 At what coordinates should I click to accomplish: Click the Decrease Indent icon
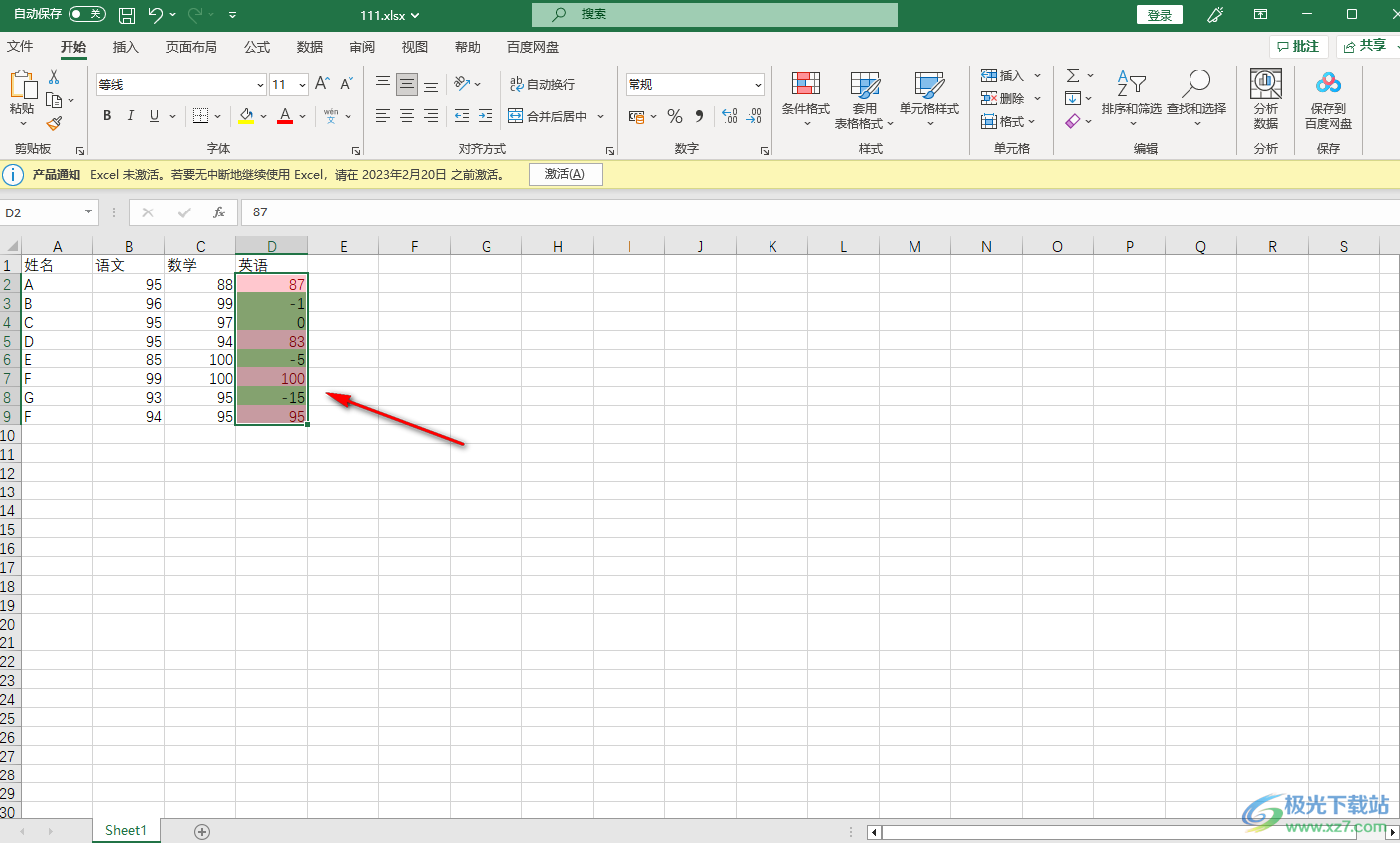click(x=462, y=116)
